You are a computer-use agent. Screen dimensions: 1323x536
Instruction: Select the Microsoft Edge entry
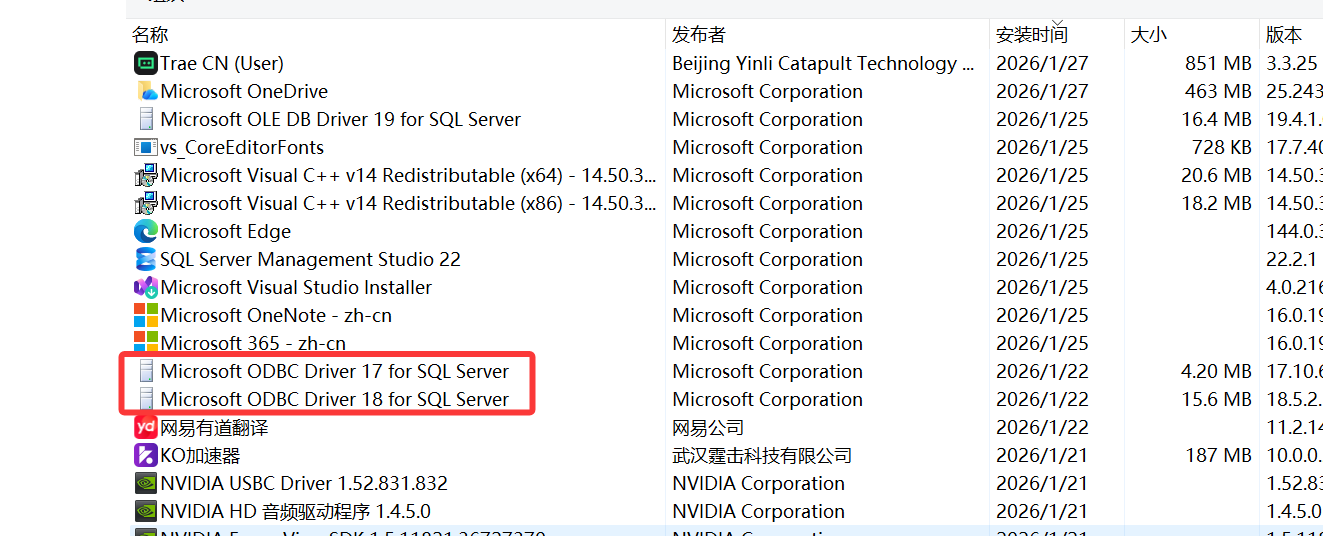pos(226,231)
